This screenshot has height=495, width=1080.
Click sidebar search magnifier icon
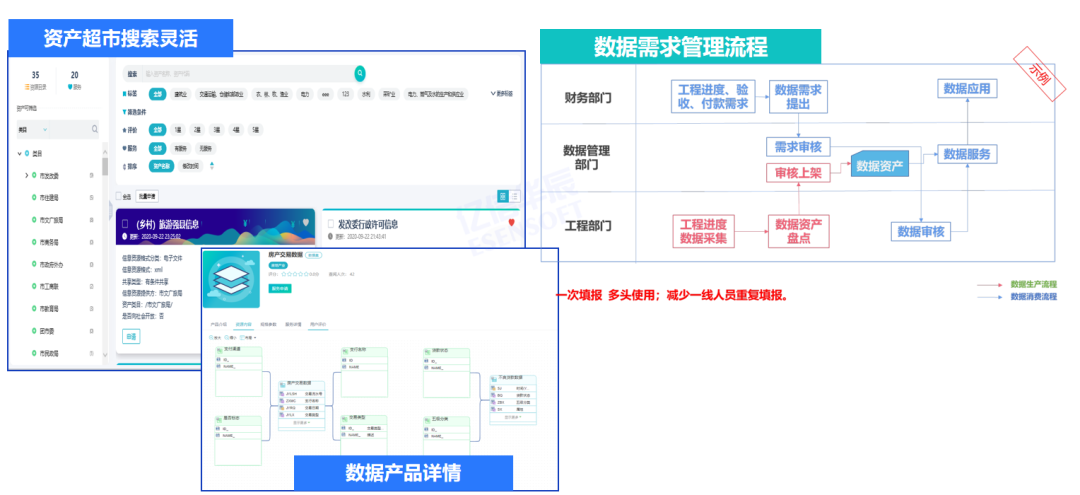click(95, 129)
